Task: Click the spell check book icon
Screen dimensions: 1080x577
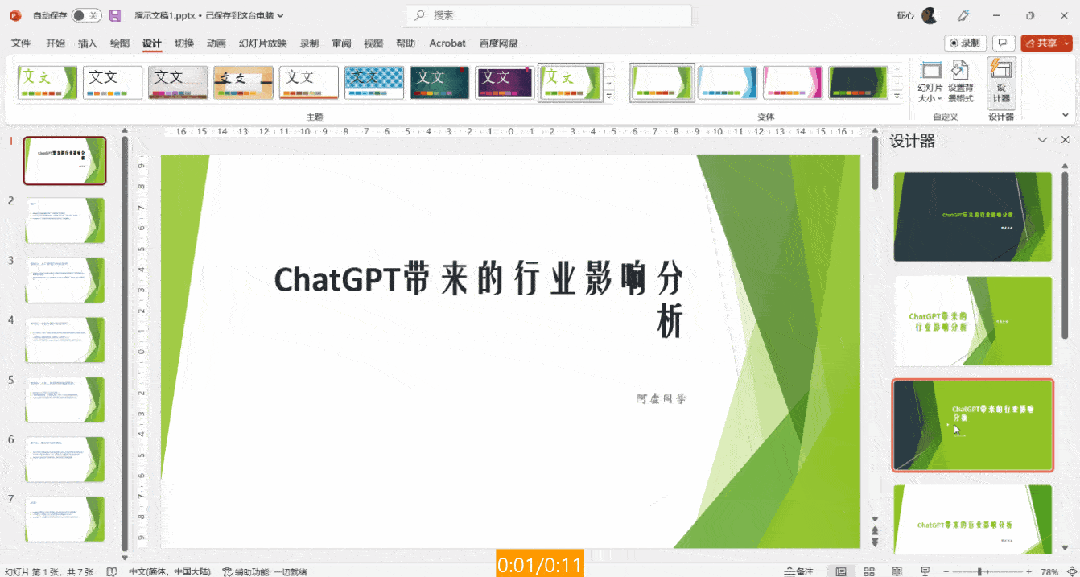Action: (x=112, y=571)
